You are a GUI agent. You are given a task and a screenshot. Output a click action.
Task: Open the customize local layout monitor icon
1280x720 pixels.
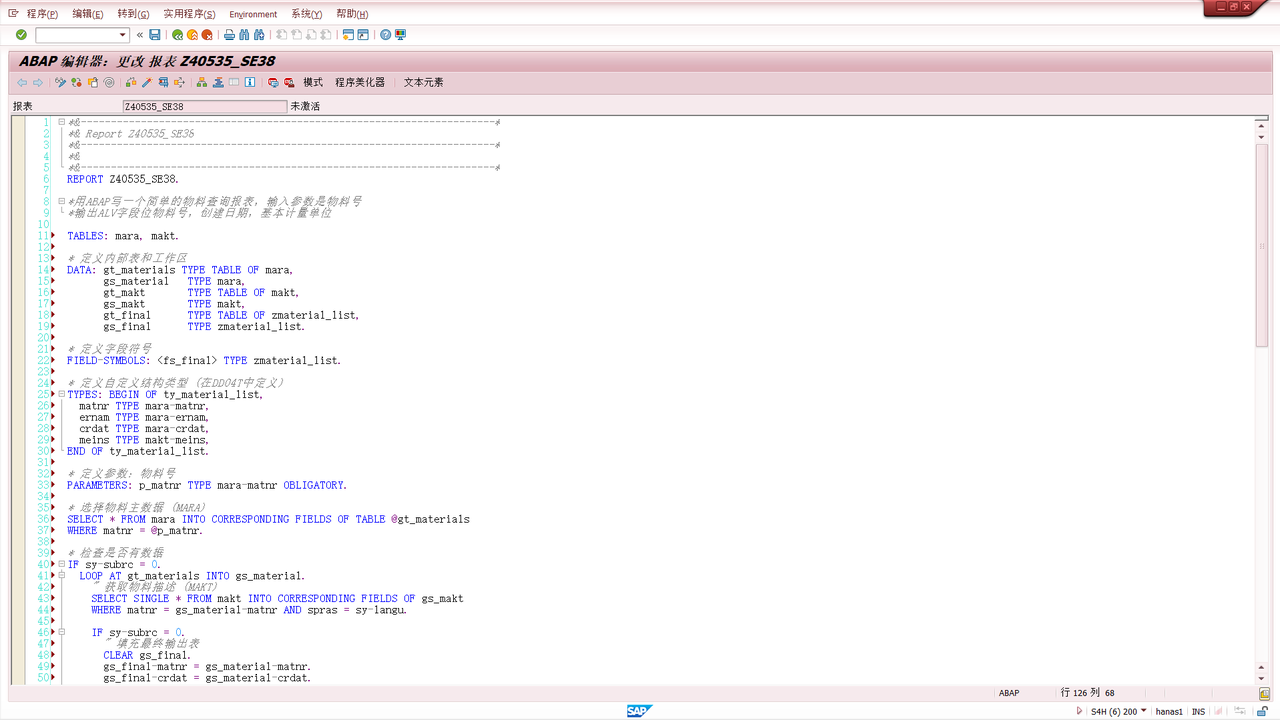[401, 35]
